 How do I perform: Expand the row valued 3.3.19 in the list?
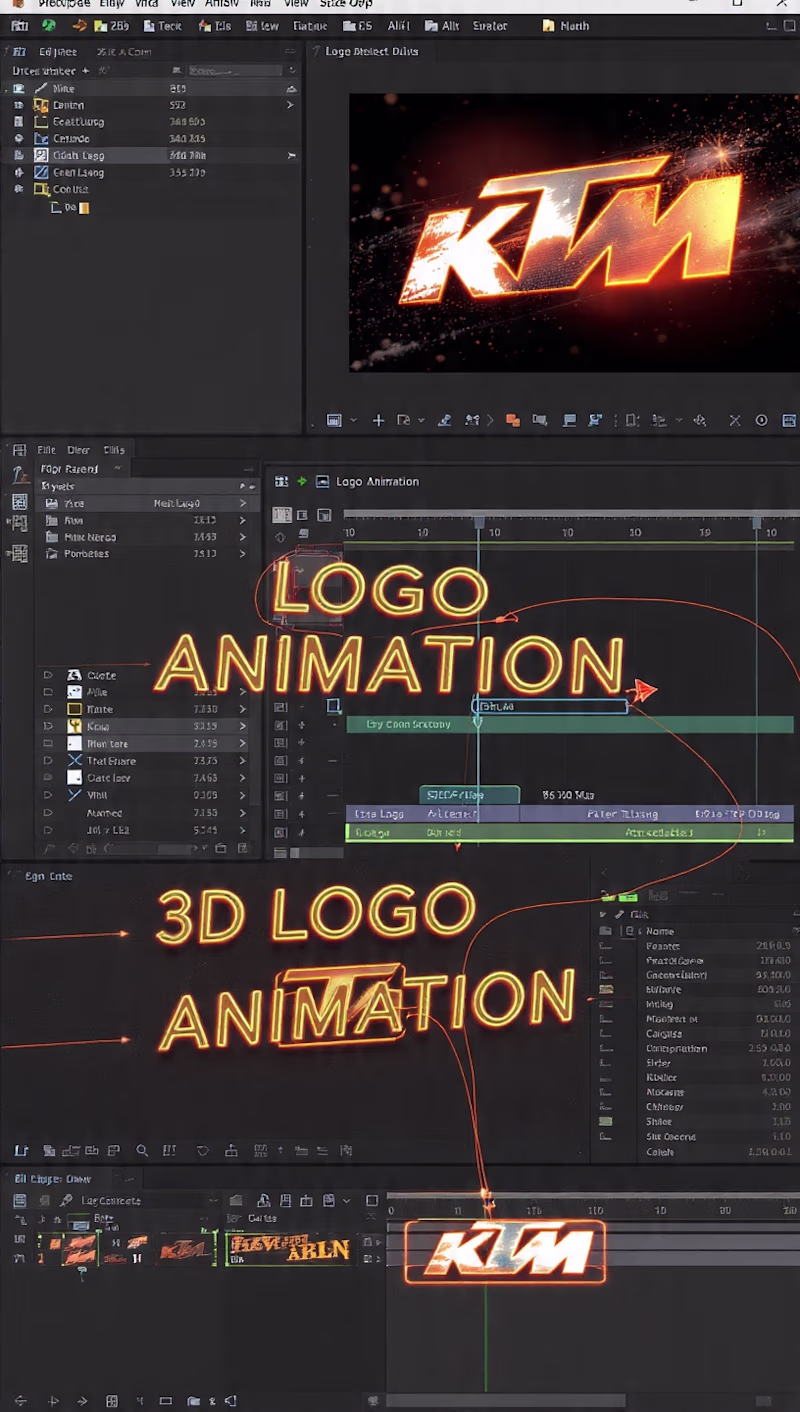tap(242, 726)
